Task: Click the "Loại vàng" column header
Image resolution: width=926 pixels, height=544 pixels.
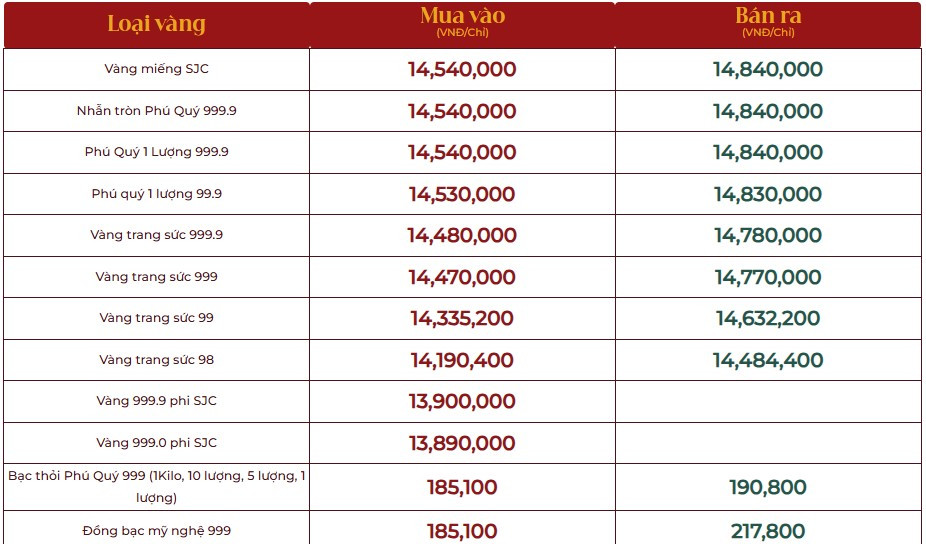Action: [156, 24]
